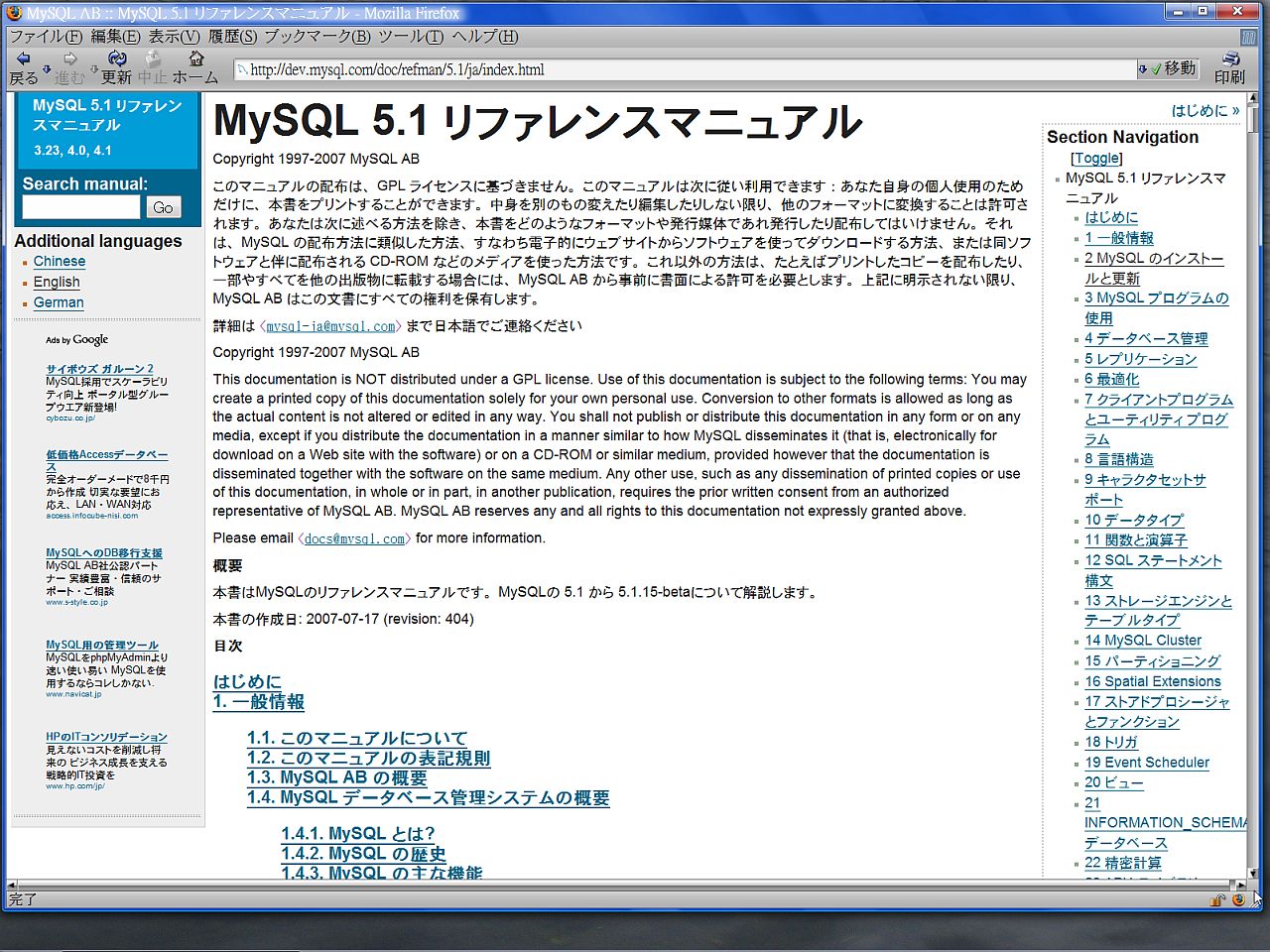Open the 編集(E) menu

tap(115, 37)
